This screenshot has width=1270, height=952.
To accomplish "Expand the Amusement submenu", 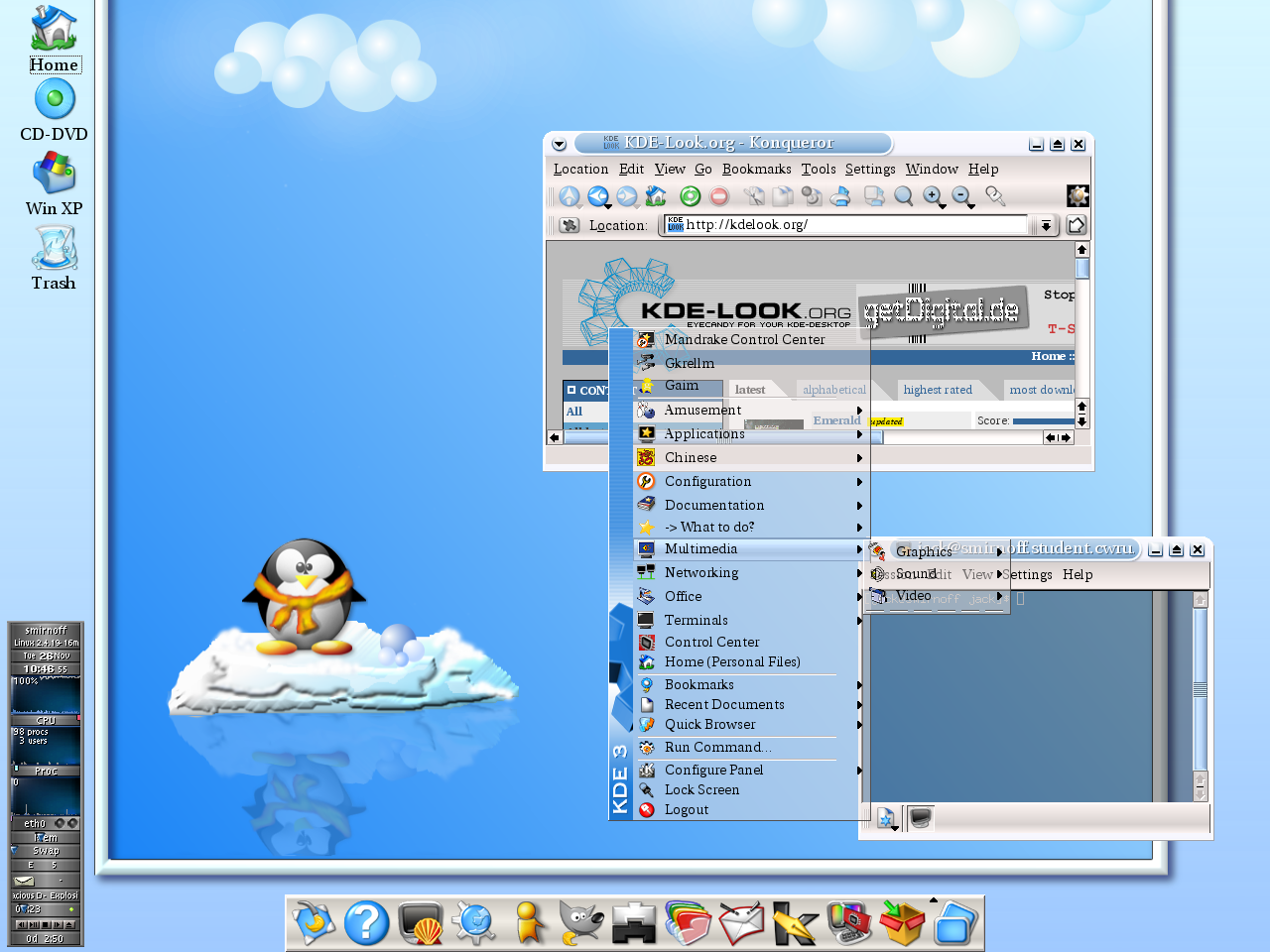I will coord(751,410).
